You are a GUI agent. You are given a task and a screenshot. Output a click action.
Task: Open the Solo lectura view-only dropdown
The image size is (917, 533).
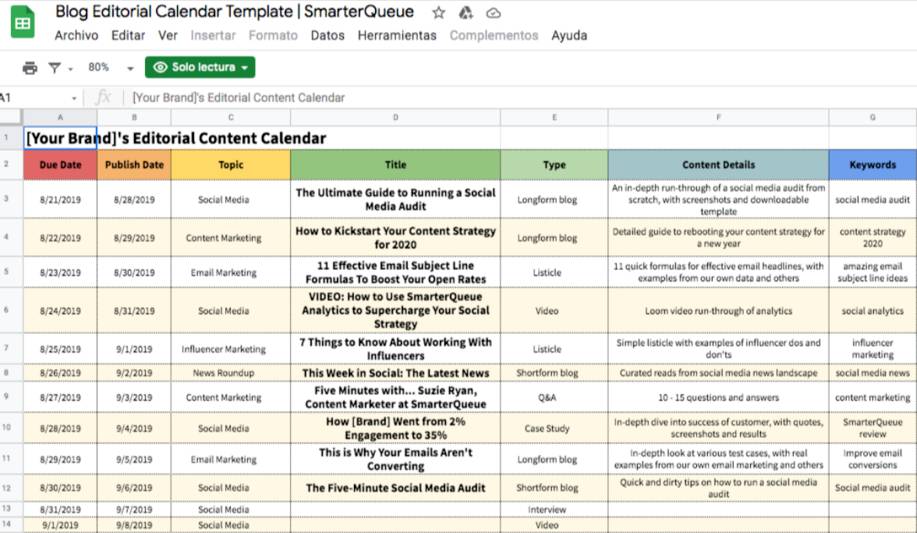coord(200,67)
